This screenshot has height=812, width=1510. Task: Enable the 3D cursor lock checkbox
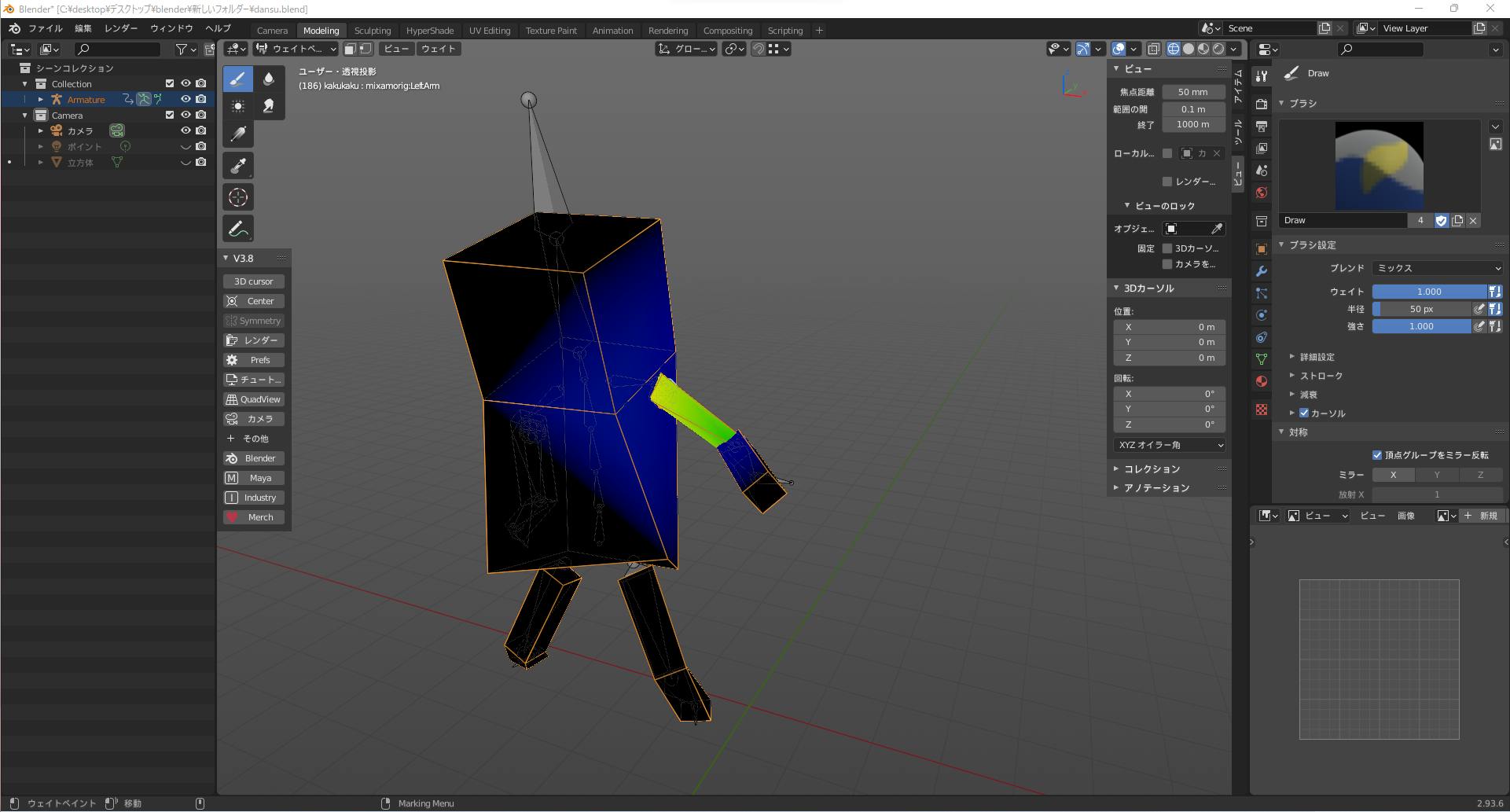[1167, 248]
